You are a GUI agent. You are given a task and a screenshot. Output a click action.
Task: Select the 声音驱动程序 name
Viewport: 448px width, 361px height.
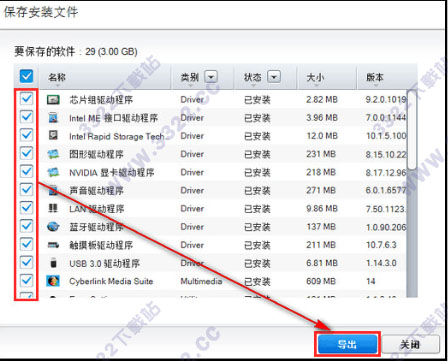point(96,191)
